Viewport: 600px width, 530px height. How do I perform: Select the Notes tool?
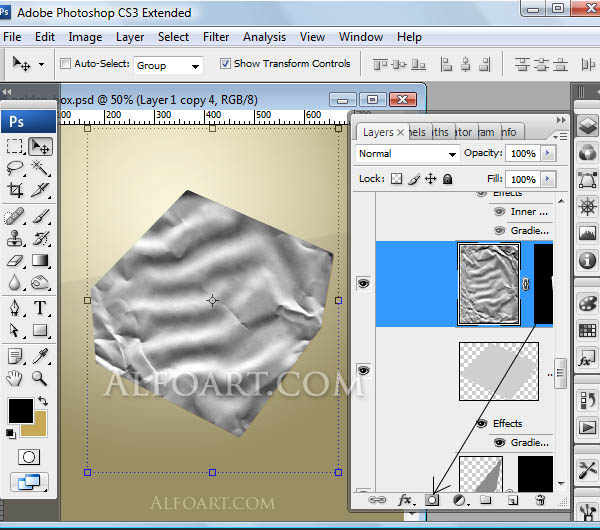tap(15, 357)
